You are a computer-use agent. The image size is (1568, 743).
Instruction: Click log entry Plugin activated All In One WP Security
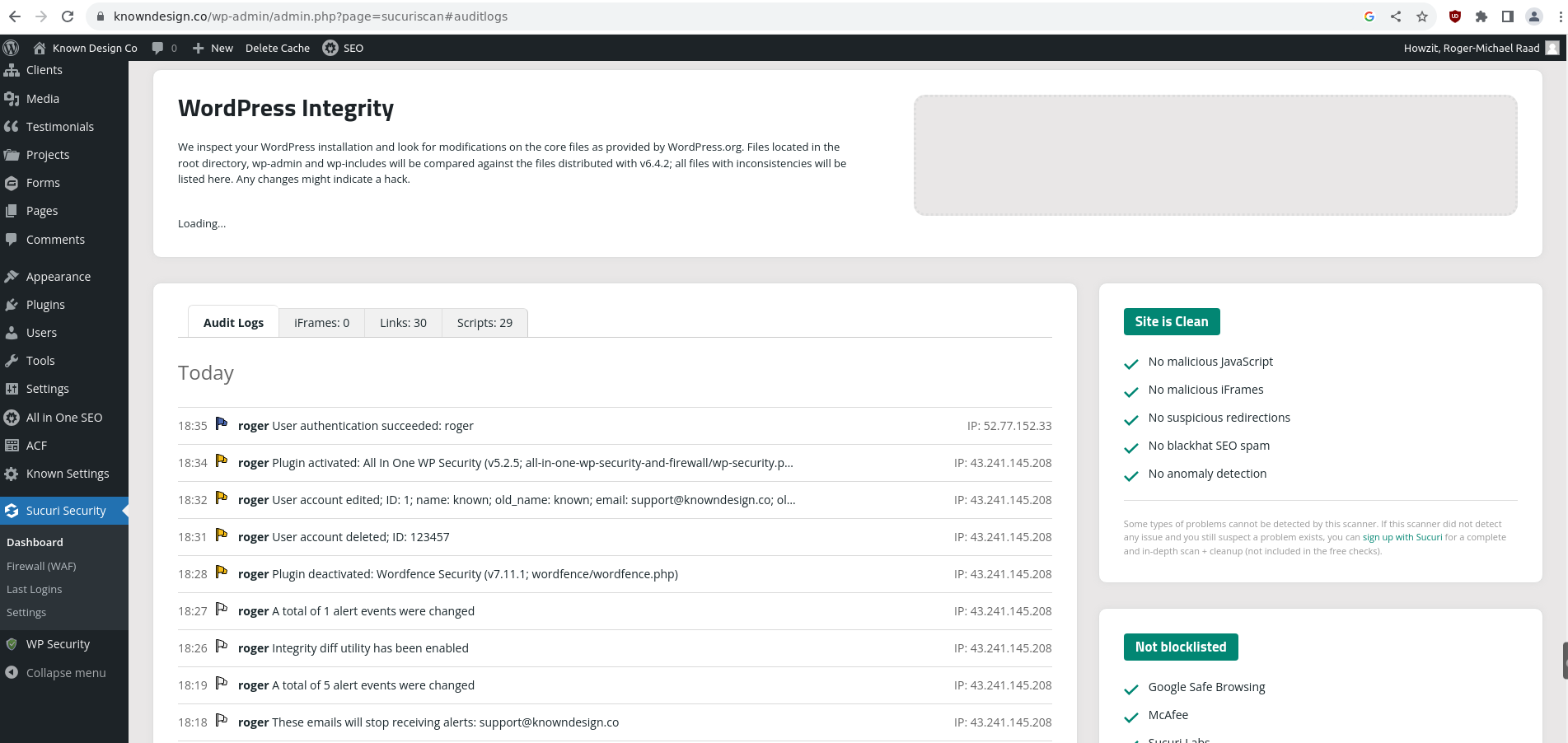click(x=615, y=463)
